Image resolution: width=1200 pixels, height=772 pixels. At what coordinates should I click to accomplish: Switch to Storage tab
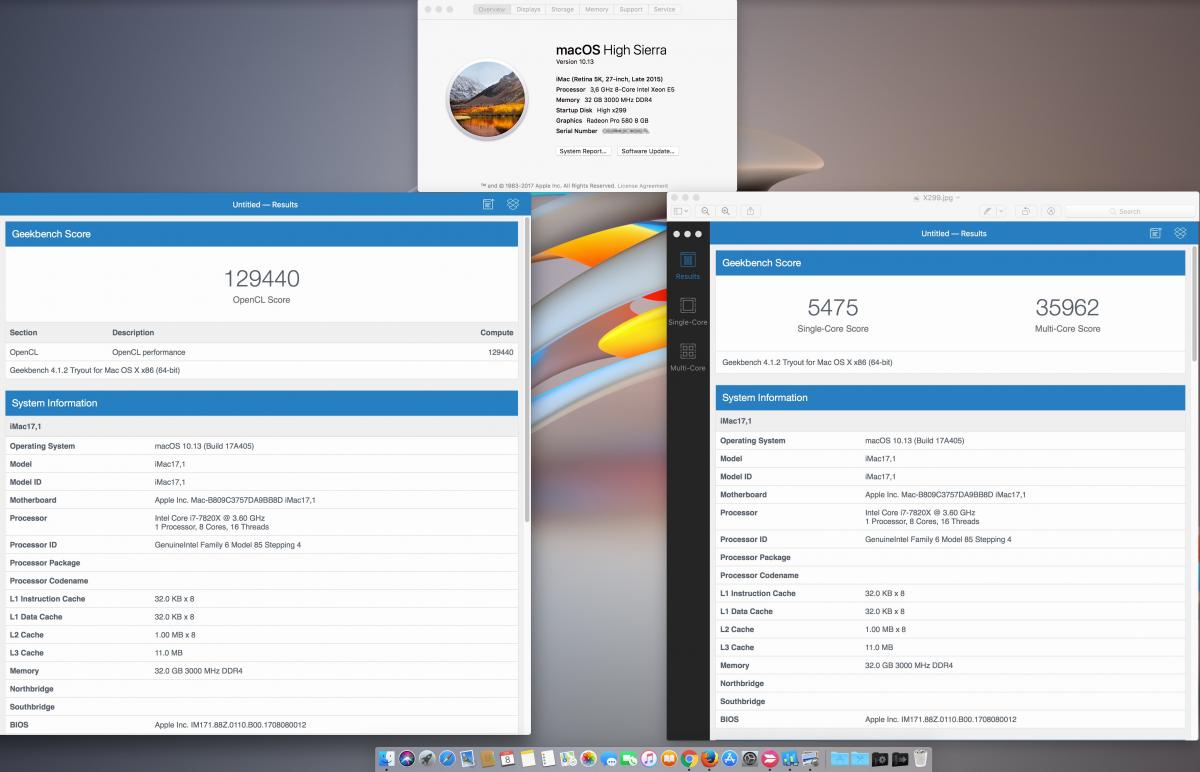(563, 9)
